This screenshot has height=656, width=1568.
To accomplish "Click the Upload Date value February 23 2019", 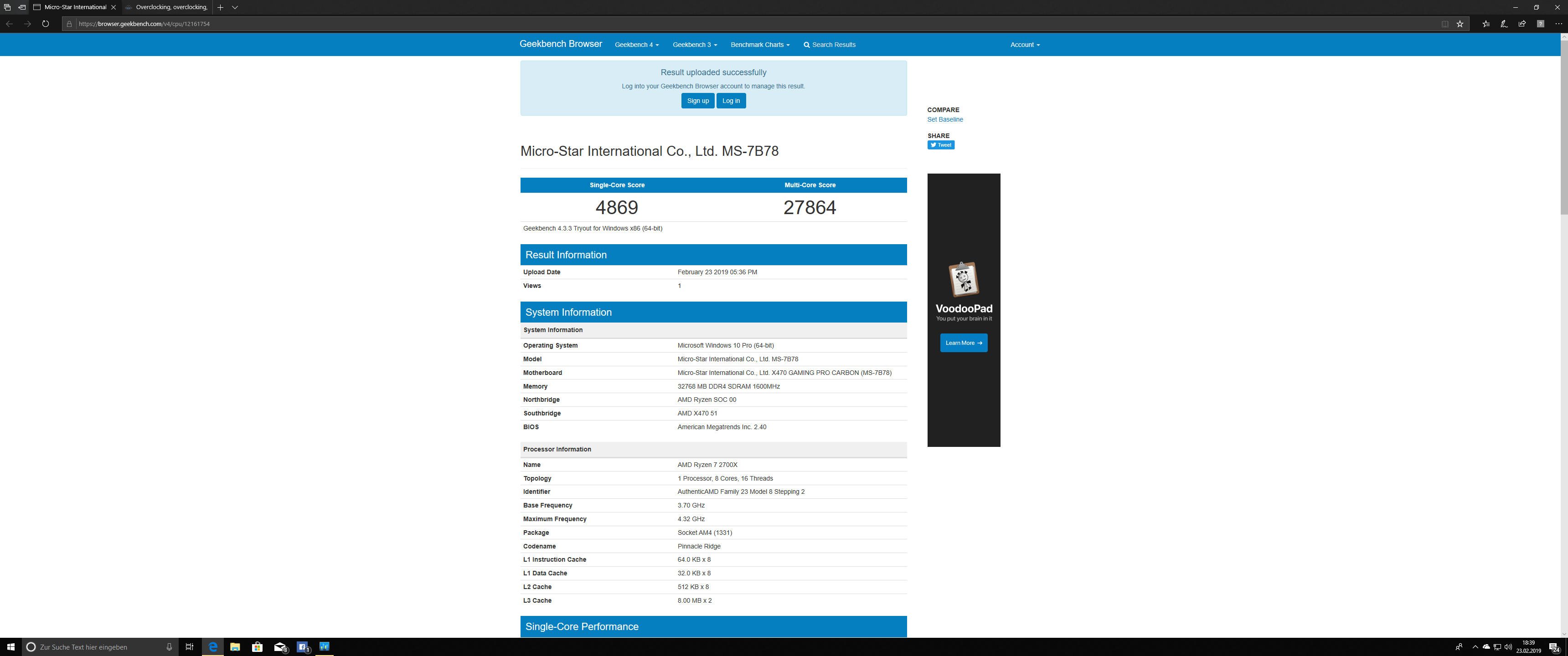I will [717, 272].
